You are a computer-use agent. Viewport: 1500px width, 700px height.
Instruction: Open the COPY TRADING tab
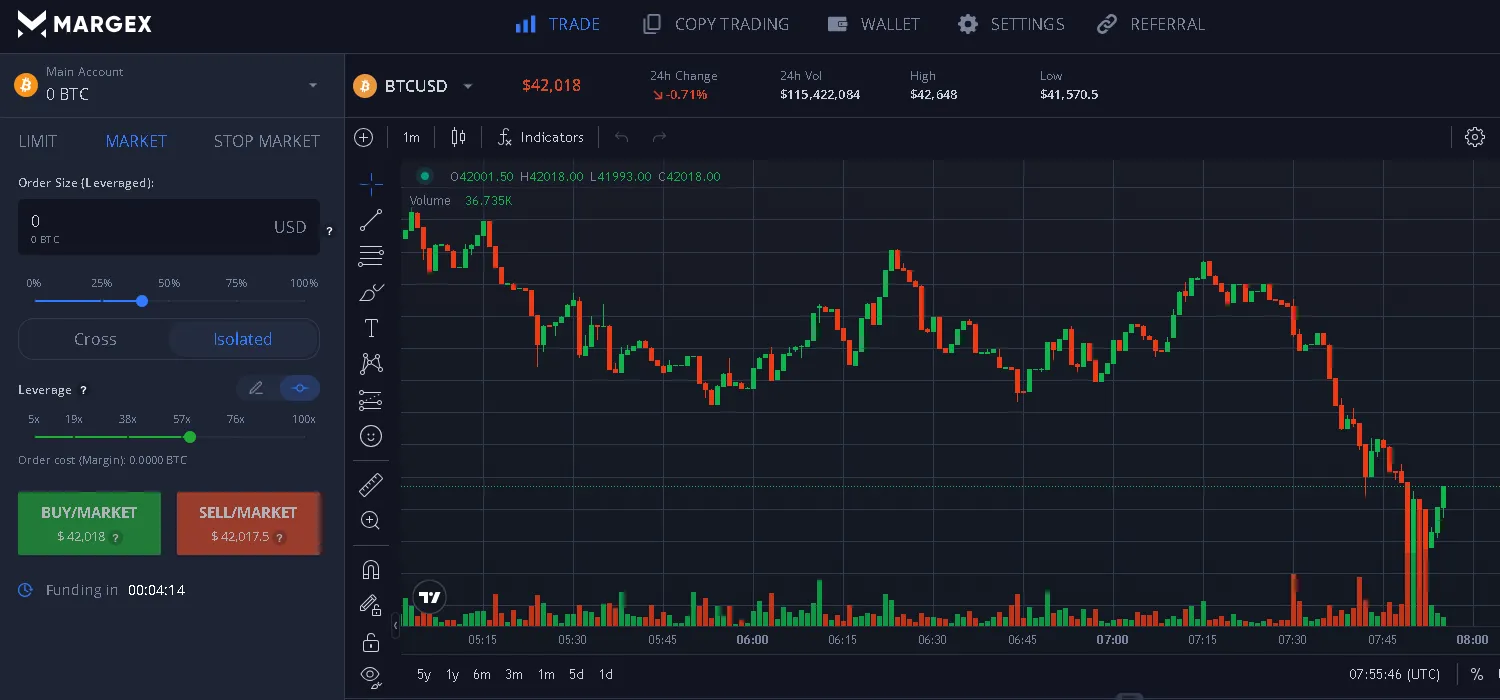click(716, 24)
